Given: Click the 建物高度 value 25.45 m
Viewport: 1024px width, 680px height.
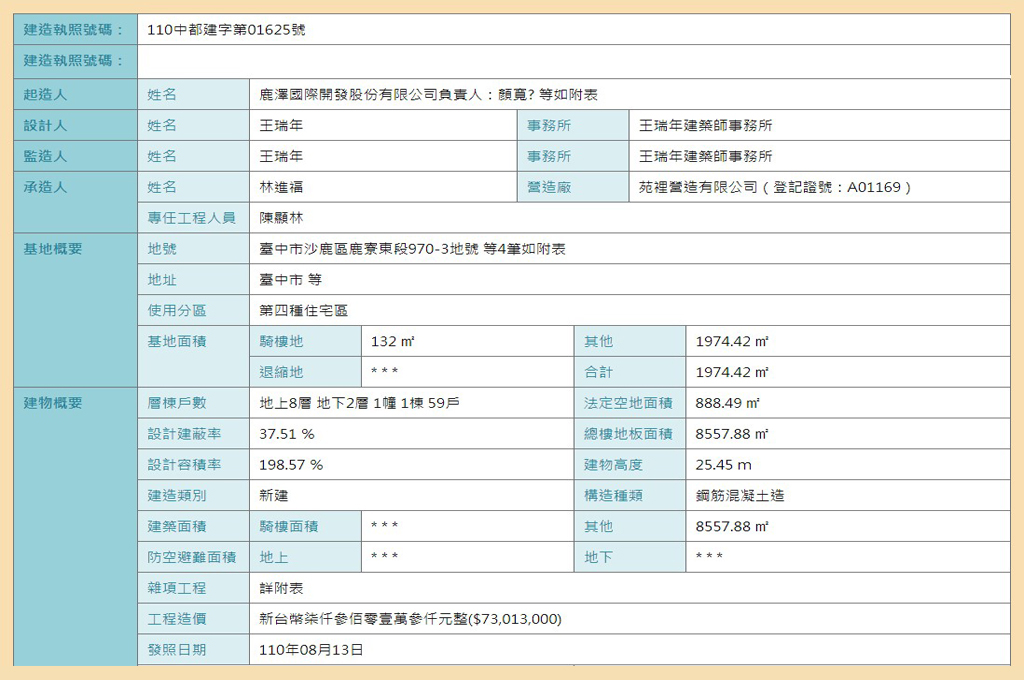Looking at the screenshot, I should [x=724, y=465].
